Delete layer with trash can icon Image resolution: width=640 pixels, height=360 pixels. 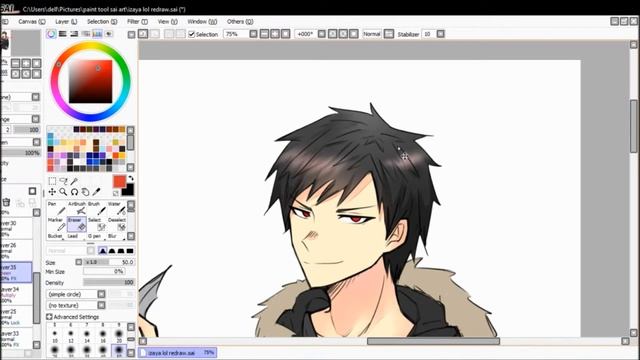point(6,202)
